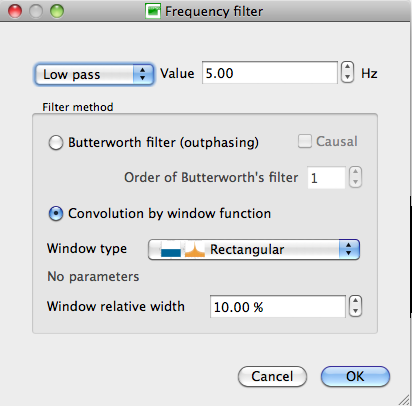
Task: Click the Butterworth order field showing 1
Action: click(326, 178)
